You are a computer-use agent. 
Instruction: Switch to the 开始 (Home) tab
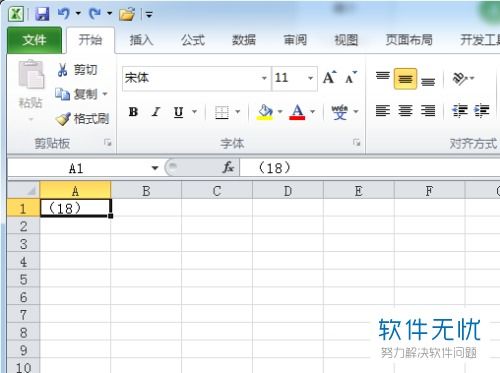[x=90, y=40]
